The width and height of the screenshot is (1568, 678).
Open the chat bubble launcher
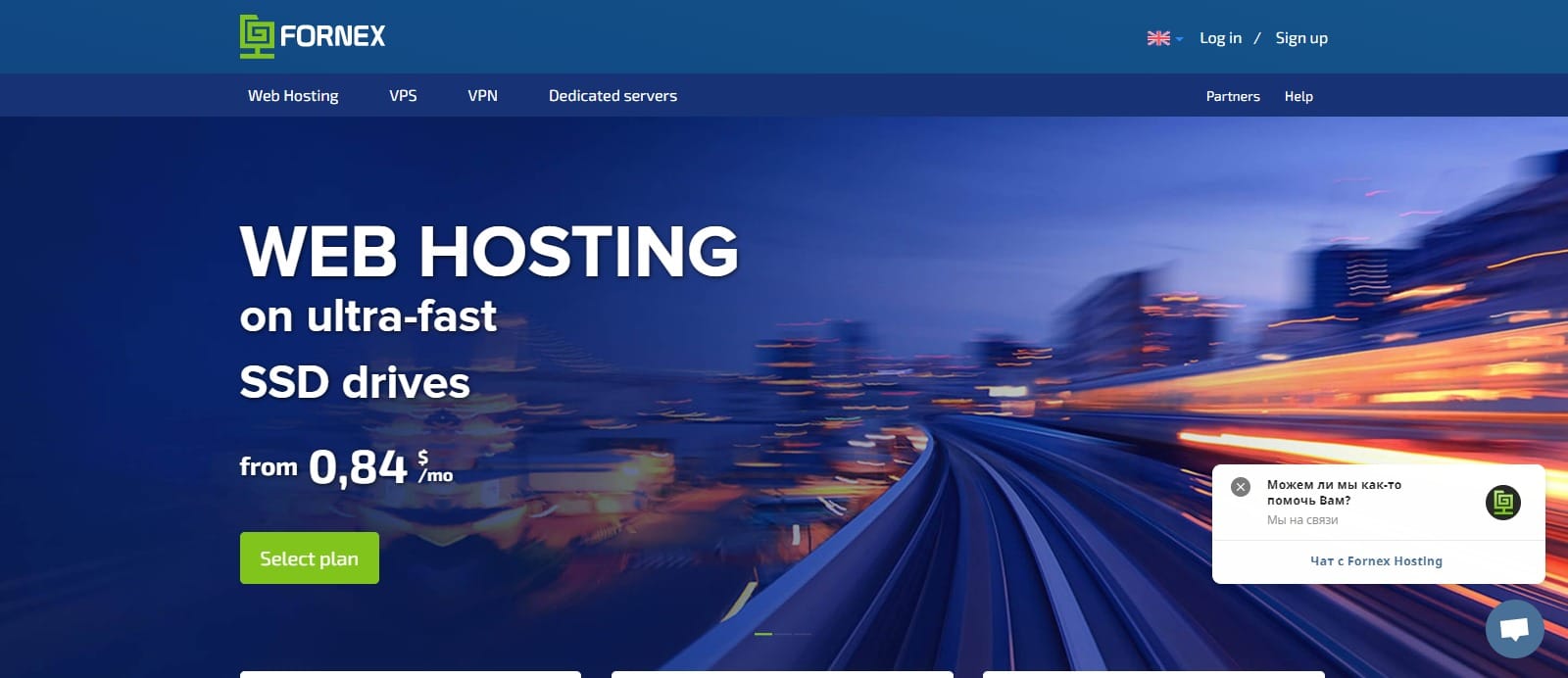(1514, 629)
